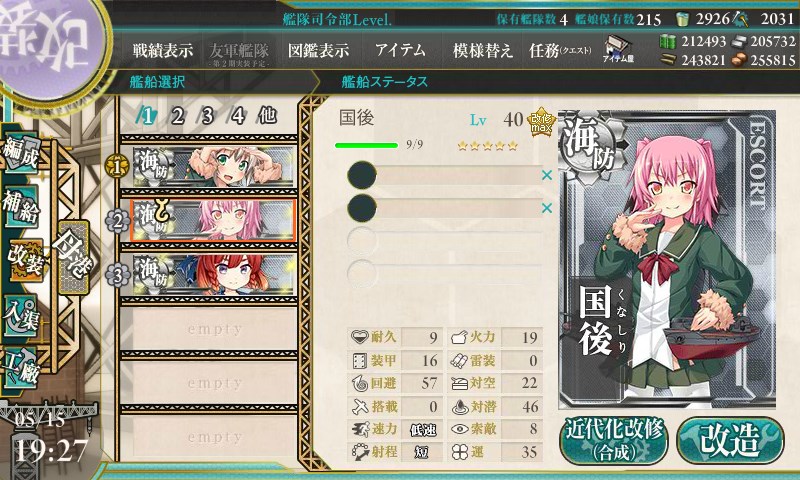Open the アイテム屋 item shop icon
The image size is (800, 480).
pyautogui.click(x=618, y=49)
